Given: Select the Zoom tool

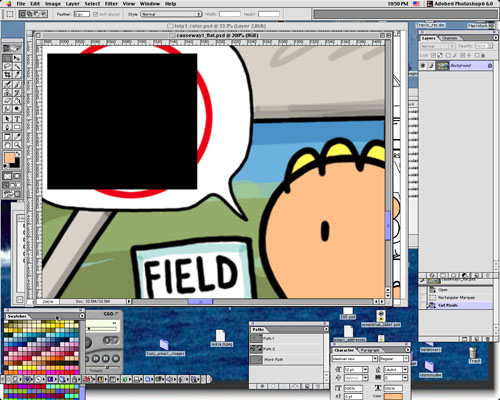Looking at the screenshot, I should click(17, 145).
